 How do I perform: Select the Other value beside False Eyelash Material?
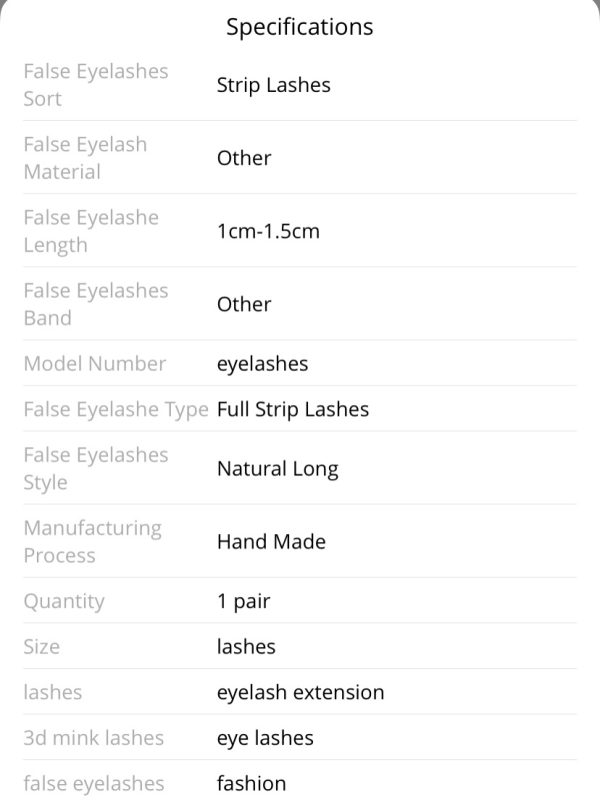244,158
